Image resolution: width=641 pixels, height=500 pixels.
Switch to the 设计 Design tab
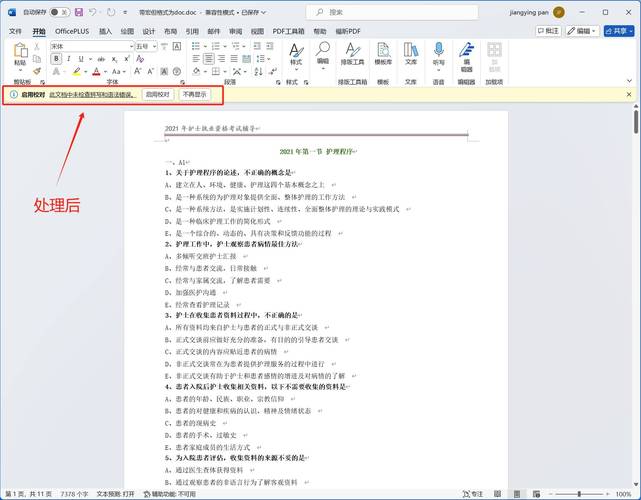(x=149, y=31)
